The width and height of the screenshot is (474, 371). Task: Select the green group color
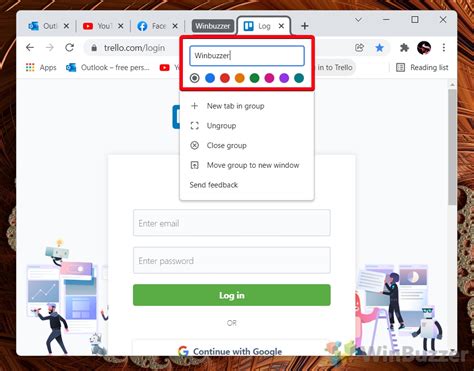pyautogui.click(x=255, y=78)
